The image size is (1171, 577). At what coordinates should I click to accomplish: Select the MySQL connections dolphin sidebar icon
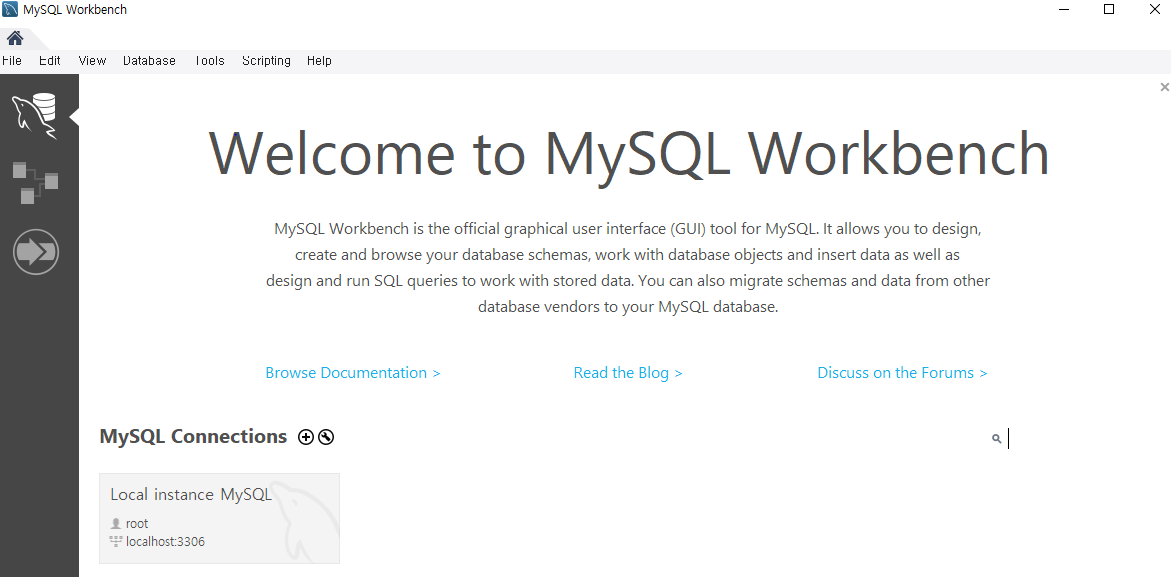(x=34, y=116)
